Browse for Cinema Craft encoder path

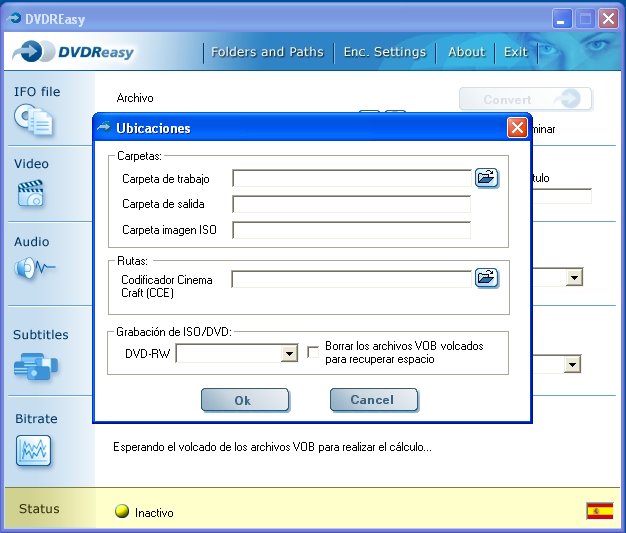pyautogui.click(x=486, y=278)
